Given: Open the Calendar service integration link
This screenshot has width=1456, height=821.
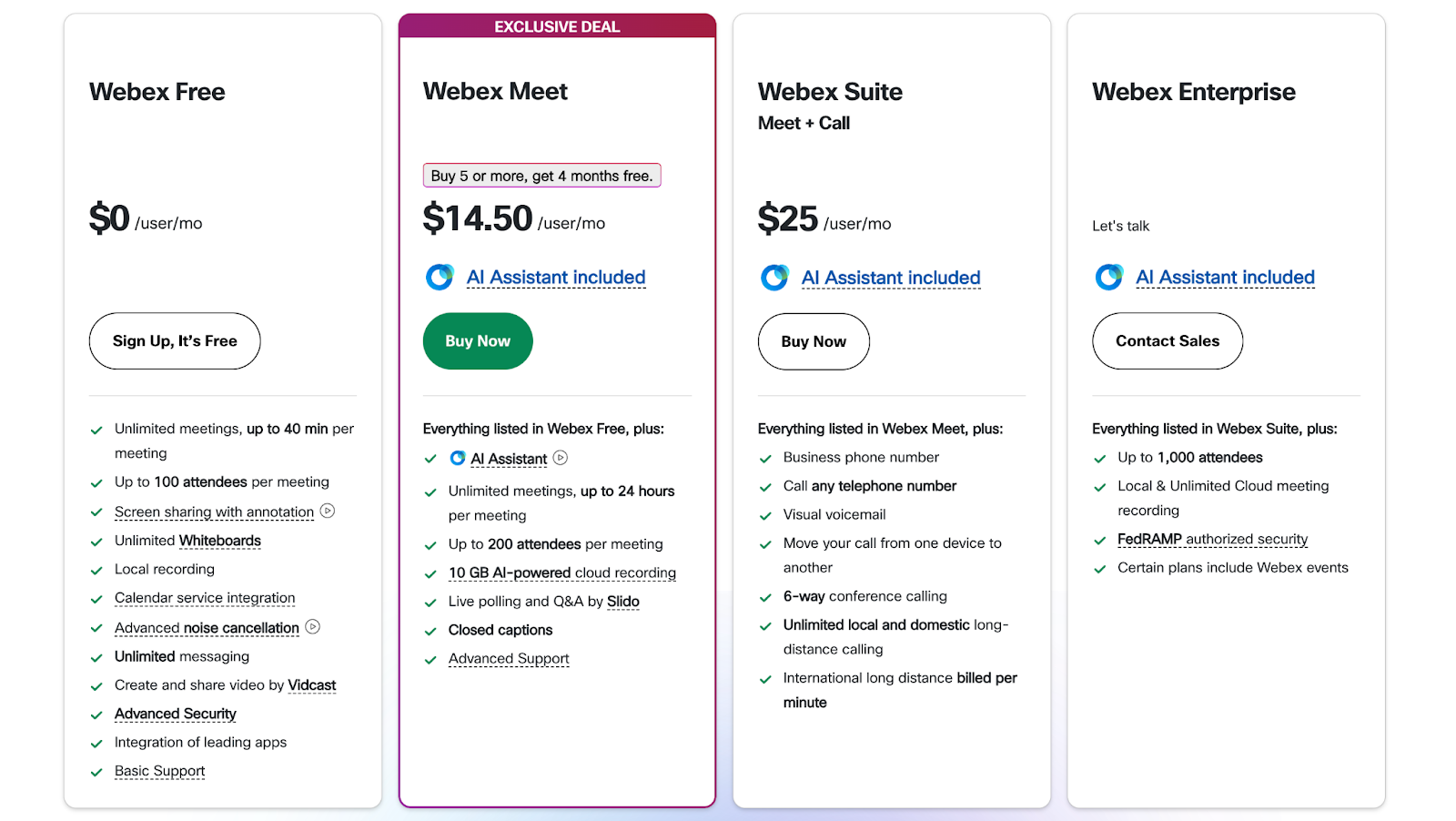Looking at the screenshot, I should tap(205, 598).
